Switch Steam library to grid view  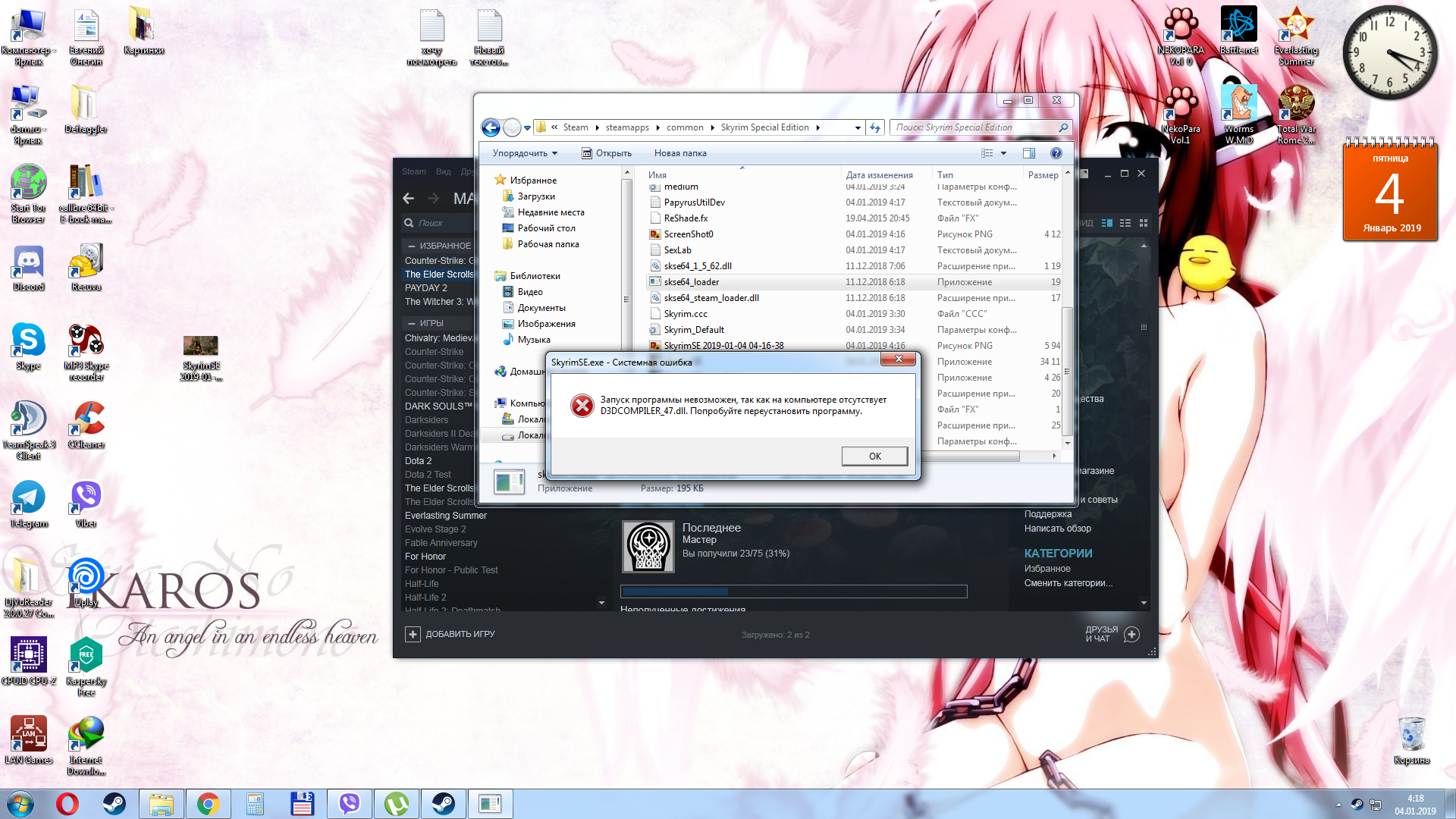pos(1144,223)
